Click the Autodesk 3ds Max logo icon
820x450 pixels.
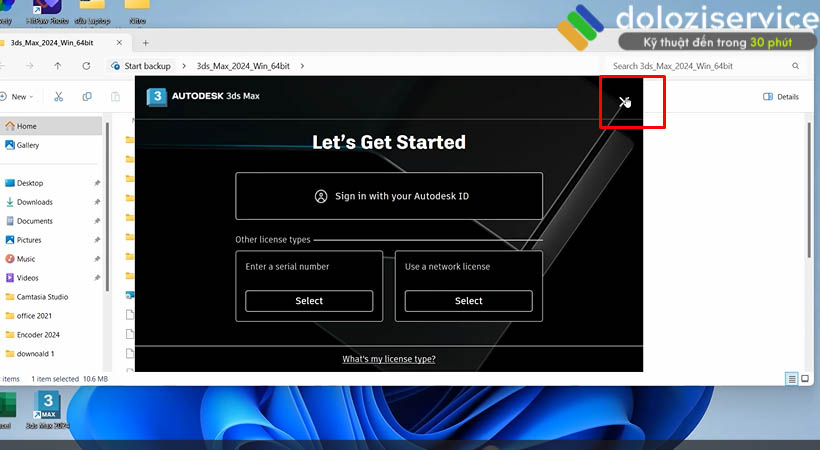[x=156, y=97]
